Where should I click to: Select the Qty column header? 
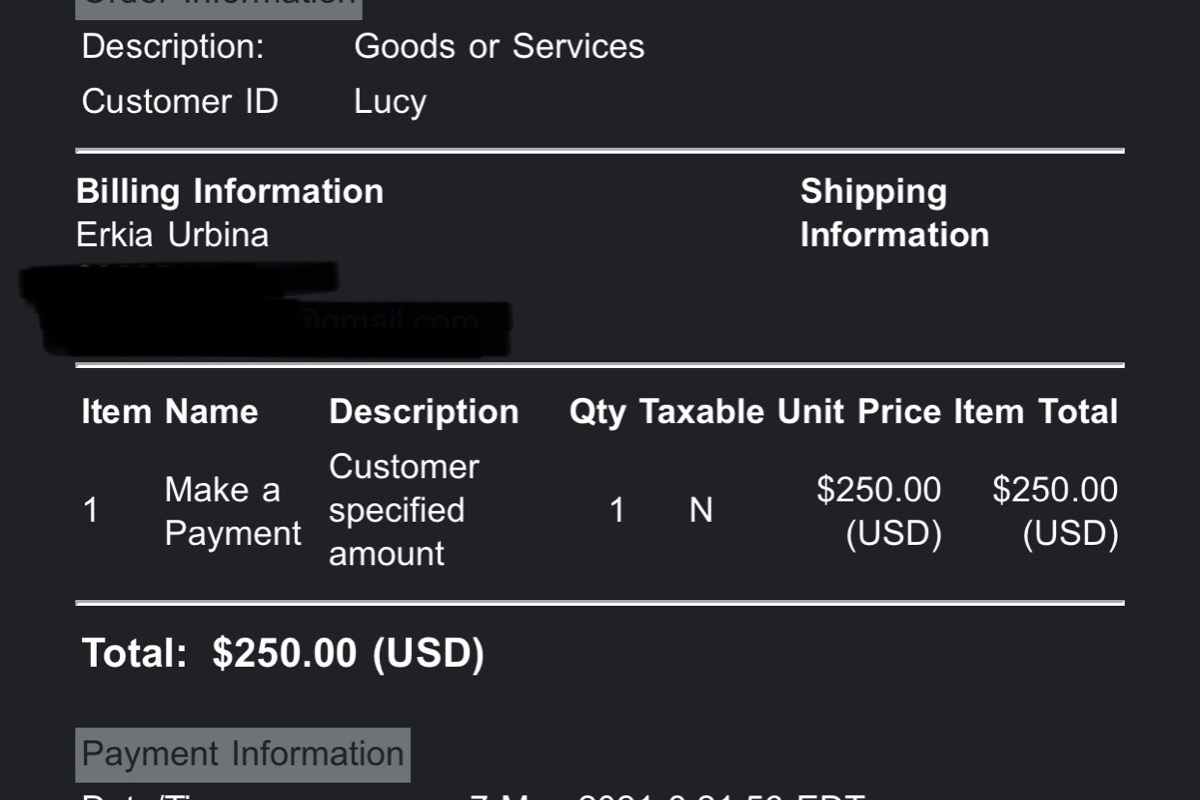click(x=597, y=412)
